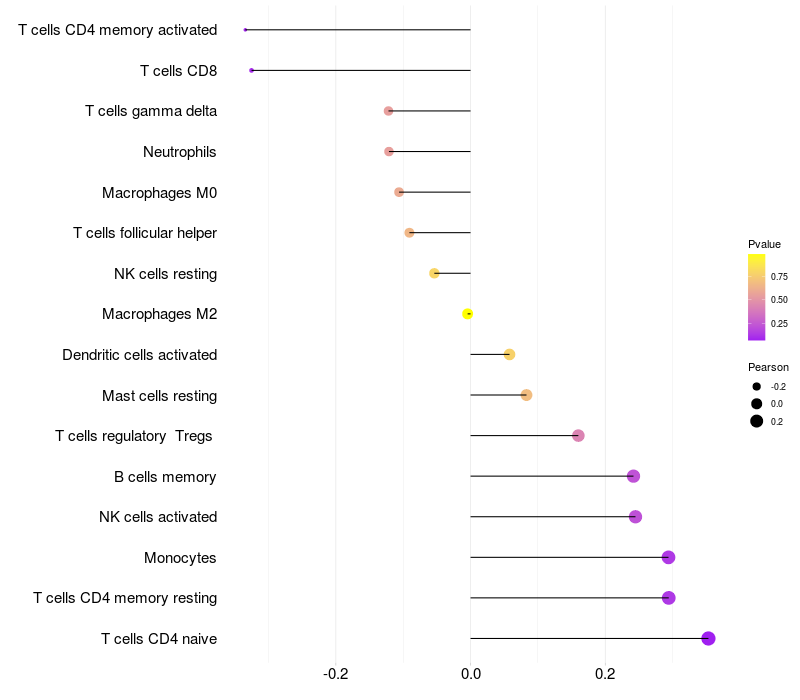The image size is (800, 700).
Task: Click the Mast cells resting orange dot
Action: click(527, 395)
